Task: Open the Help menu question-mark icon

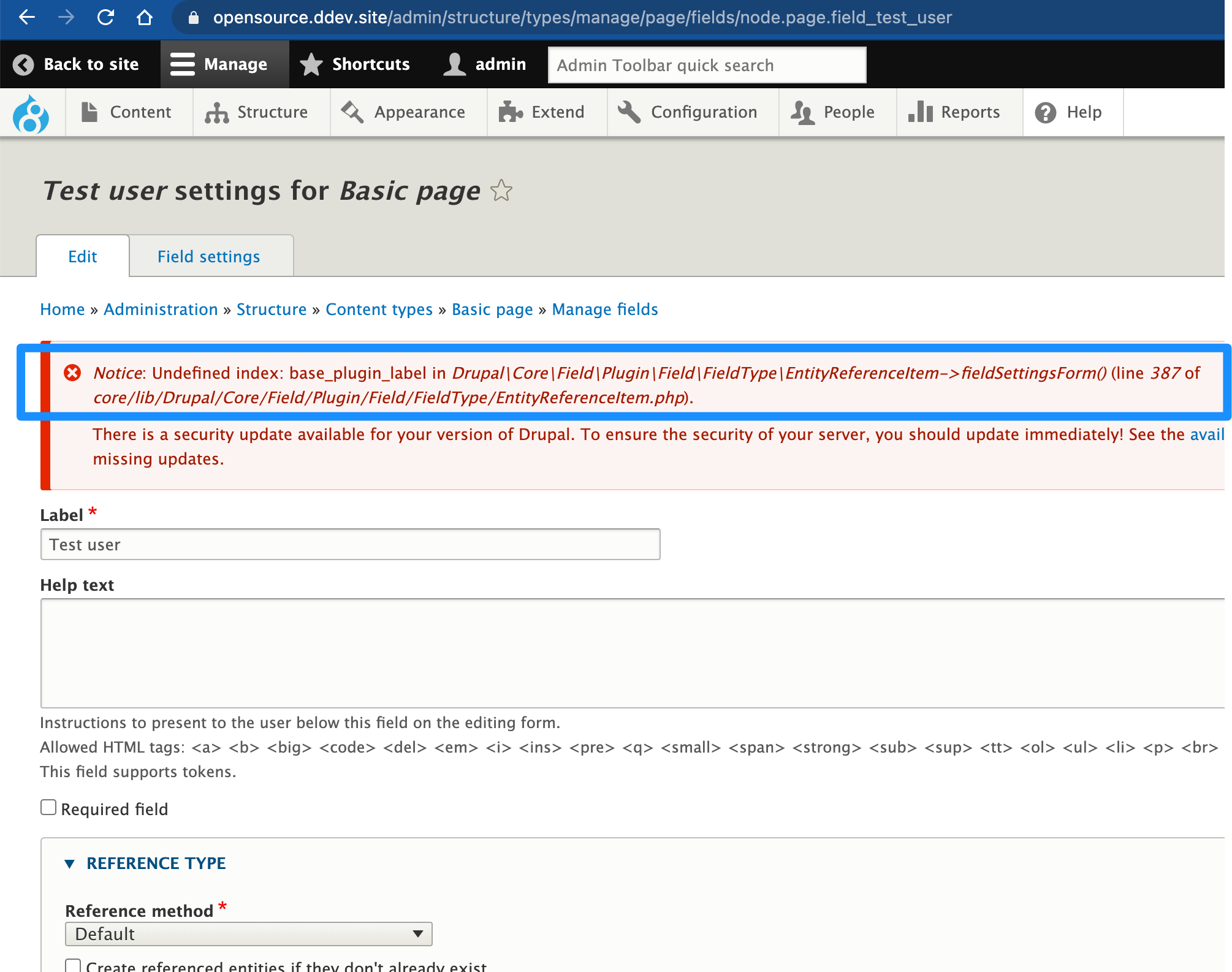Action: [x=1046, y=113]
